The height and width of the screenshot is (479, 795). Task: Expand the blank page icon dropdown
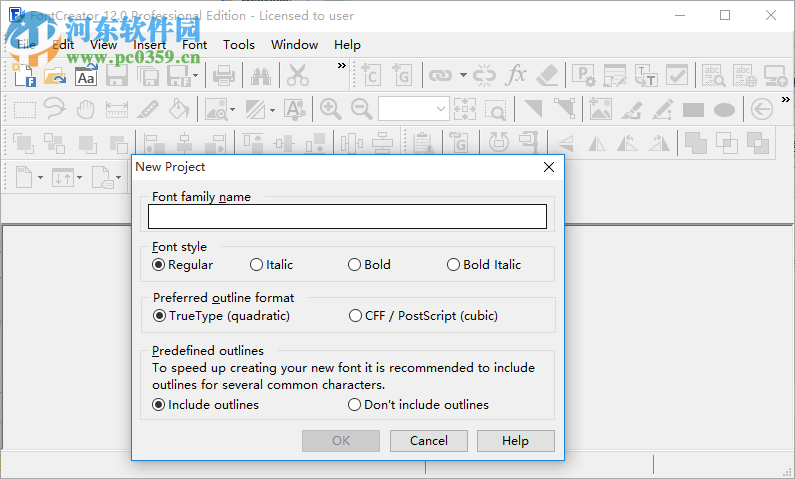tap(40, 177)
